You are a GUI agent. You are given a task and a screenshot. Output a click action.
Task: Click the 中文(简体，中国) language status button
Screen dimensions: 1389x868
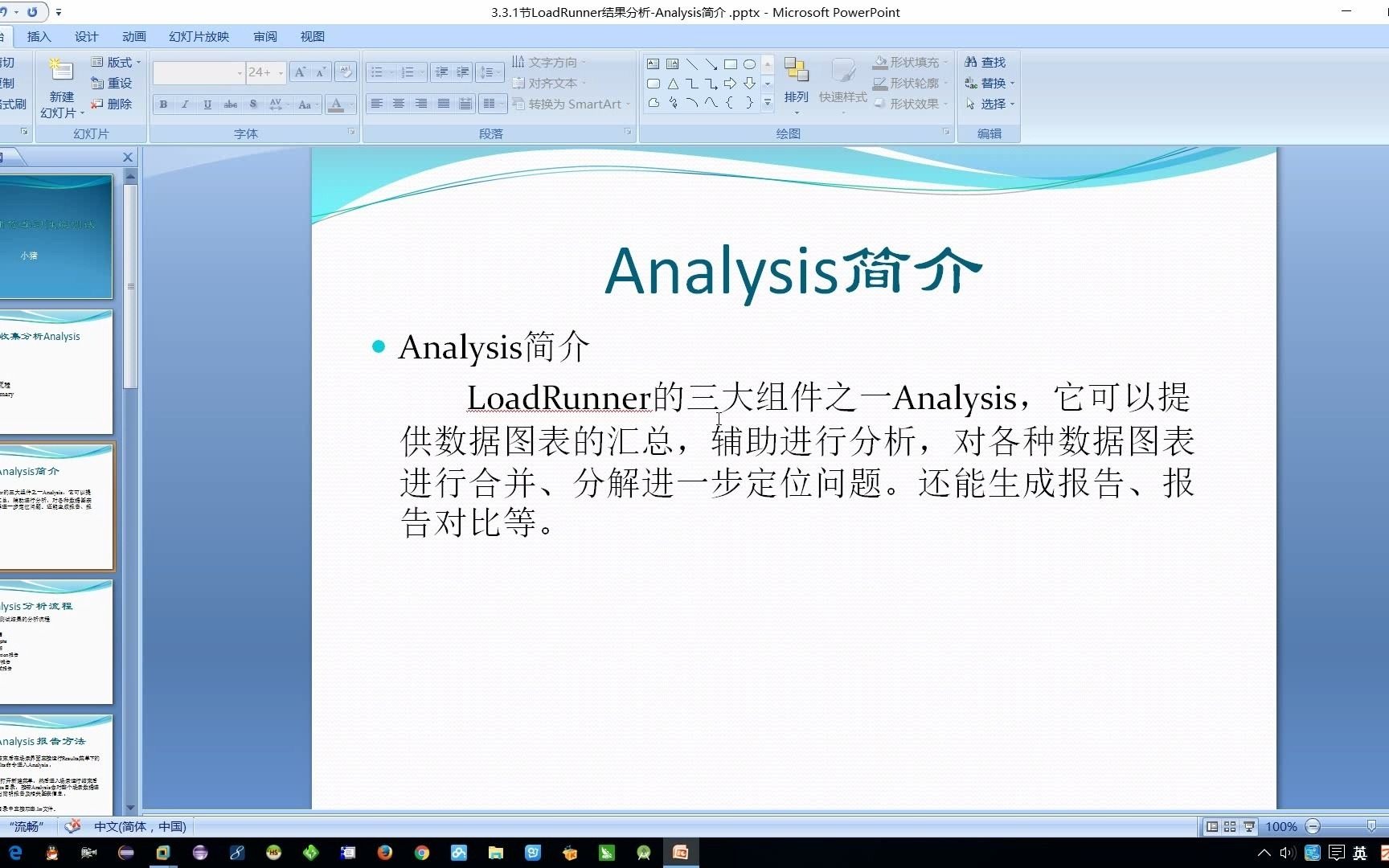(140, 826)
